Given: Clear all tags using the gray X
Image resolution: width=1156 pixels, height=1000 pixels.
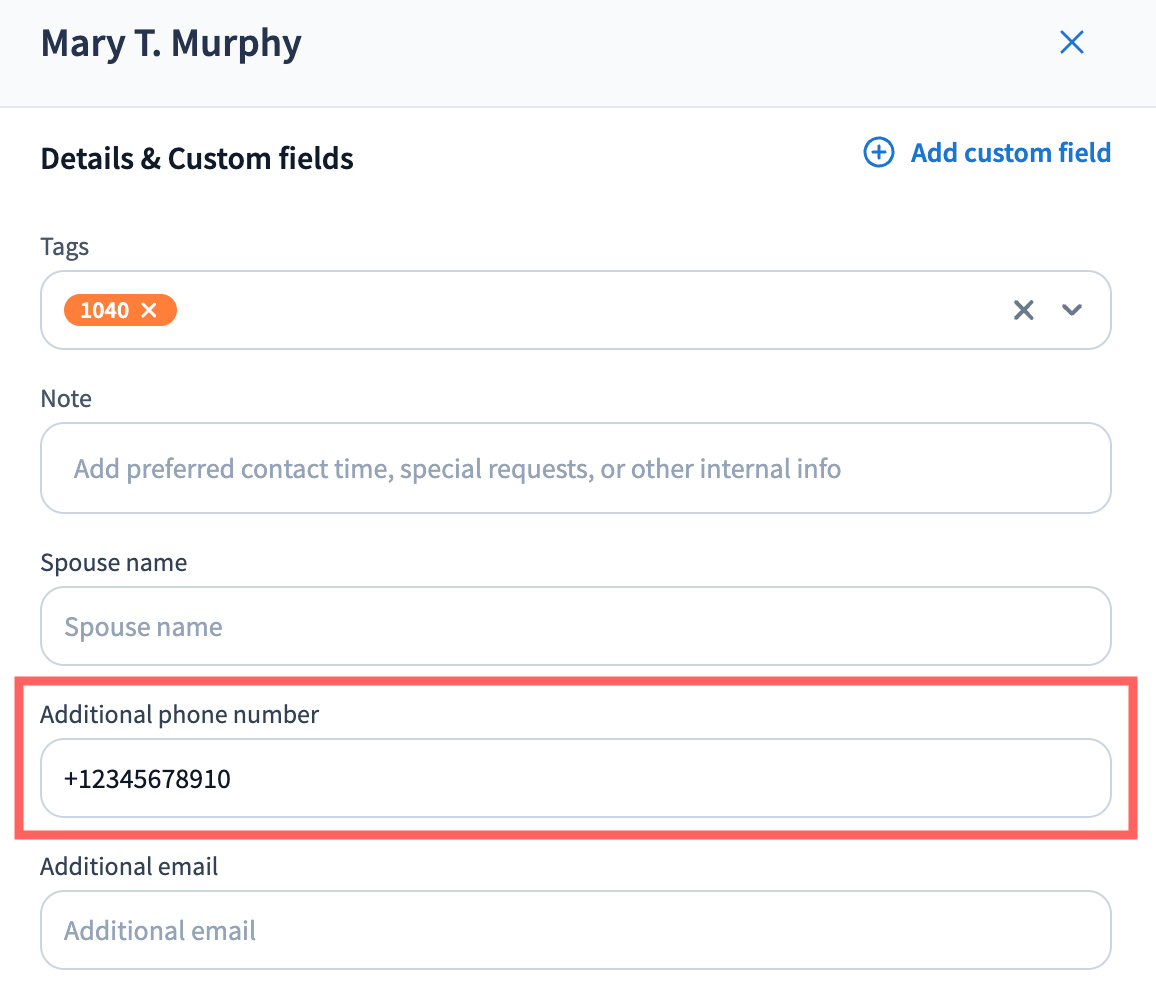Looking at the screenshot, I should tap(1023, 310).
